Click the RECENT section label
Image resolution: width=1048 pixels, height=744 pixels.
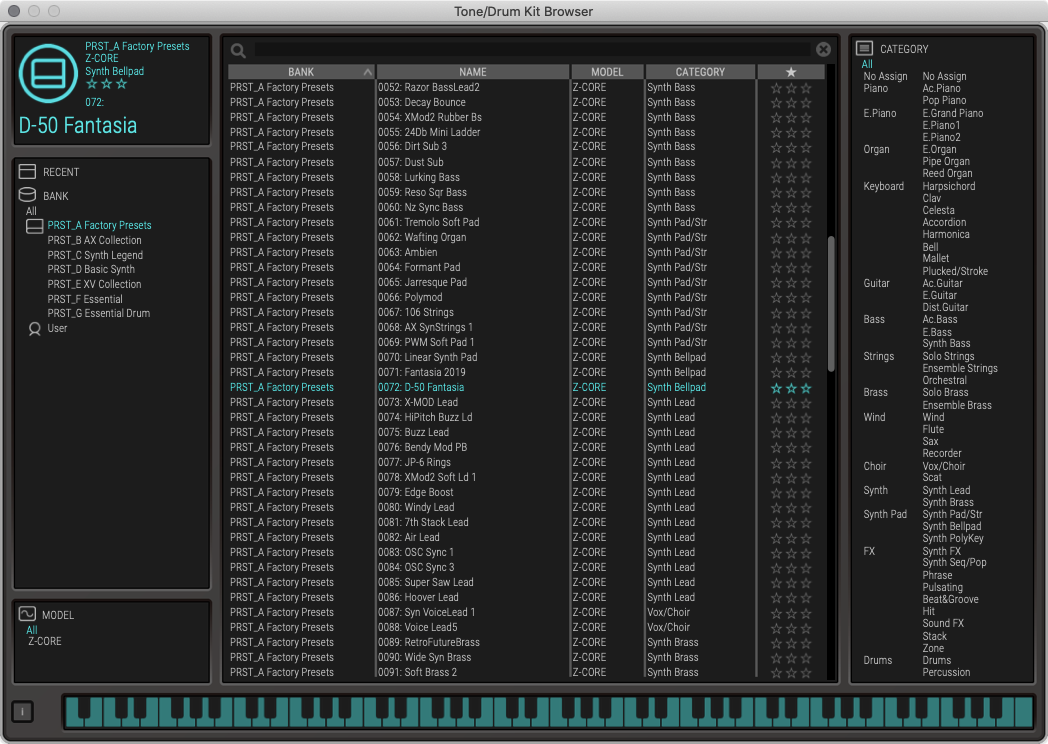tap(61, 172)
